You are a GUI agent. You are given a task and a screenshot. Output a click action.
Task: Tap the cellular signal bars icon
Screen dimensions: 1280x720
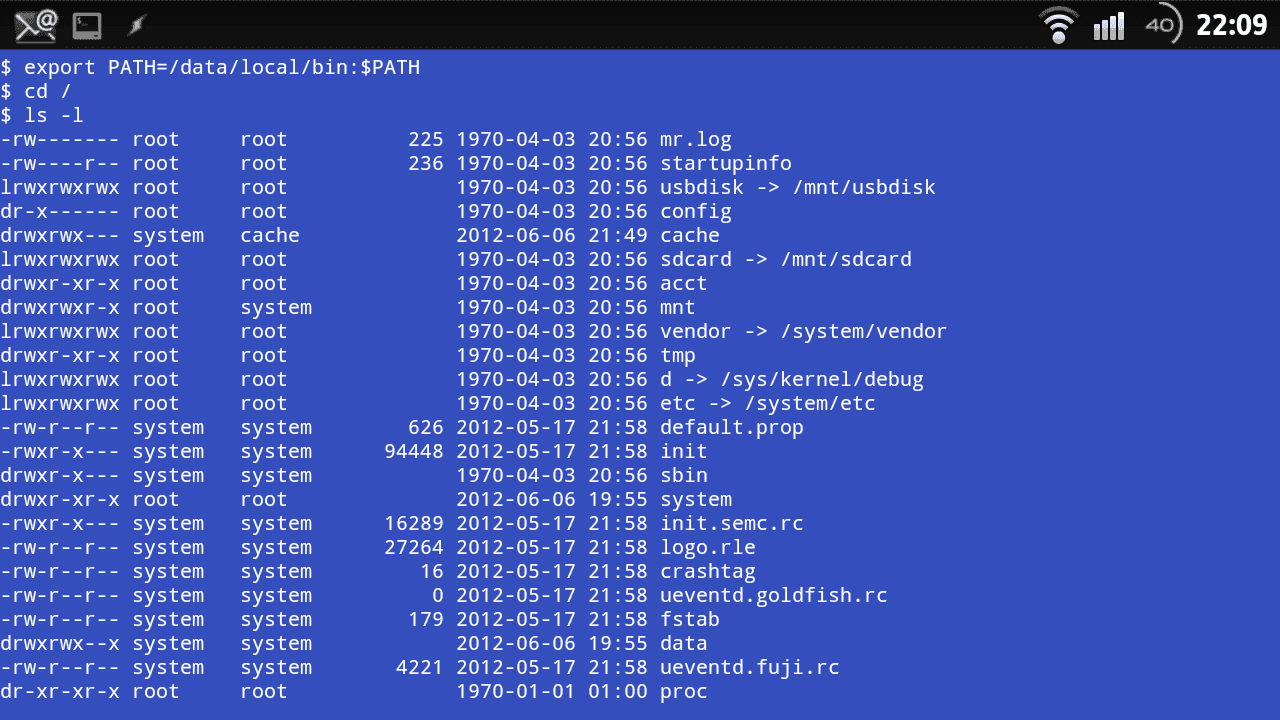tap(1109, 26)
